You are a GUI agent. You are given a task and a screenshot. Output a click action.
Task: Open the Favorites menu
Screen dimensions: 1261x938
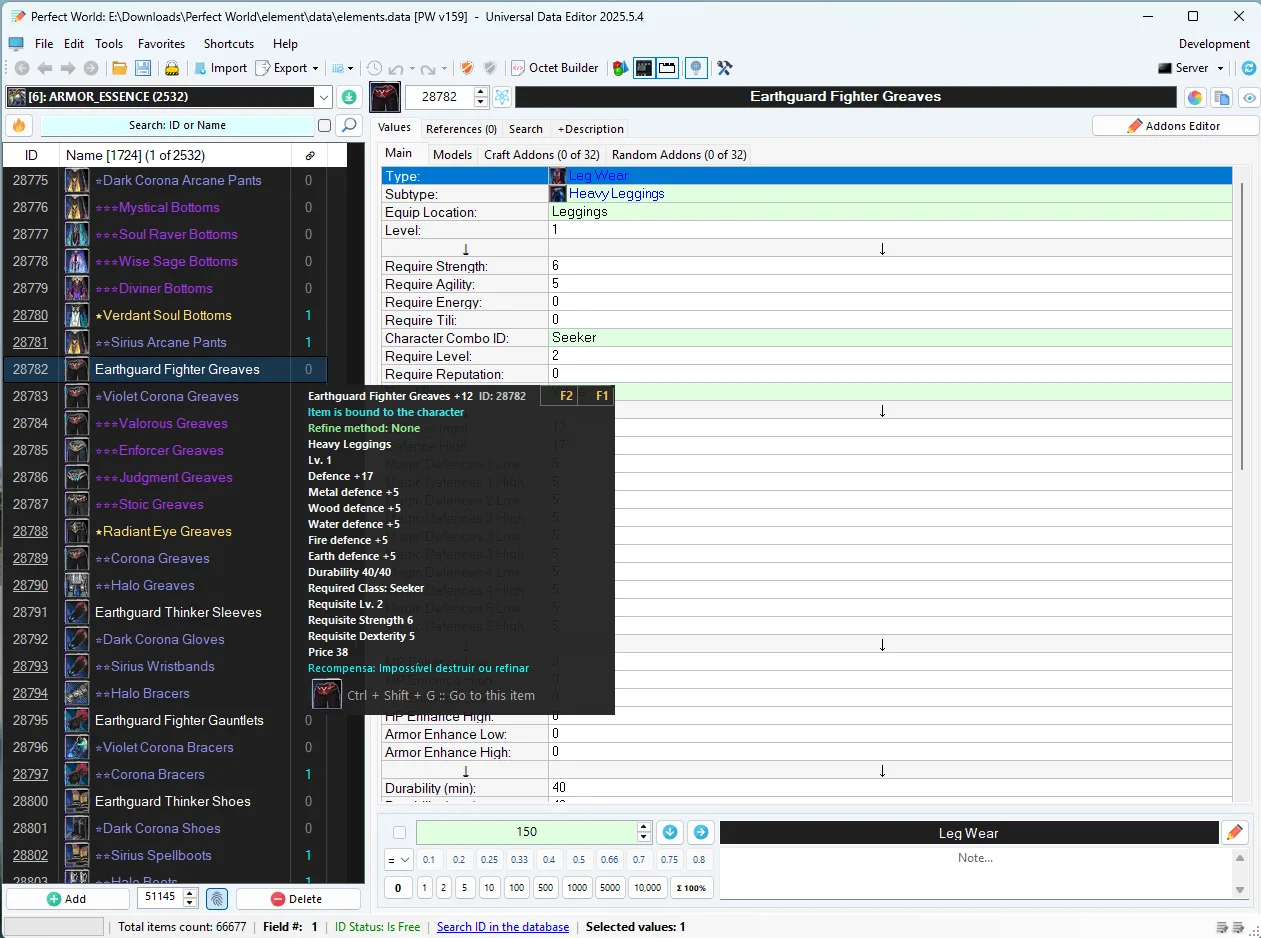coord(161,44)
